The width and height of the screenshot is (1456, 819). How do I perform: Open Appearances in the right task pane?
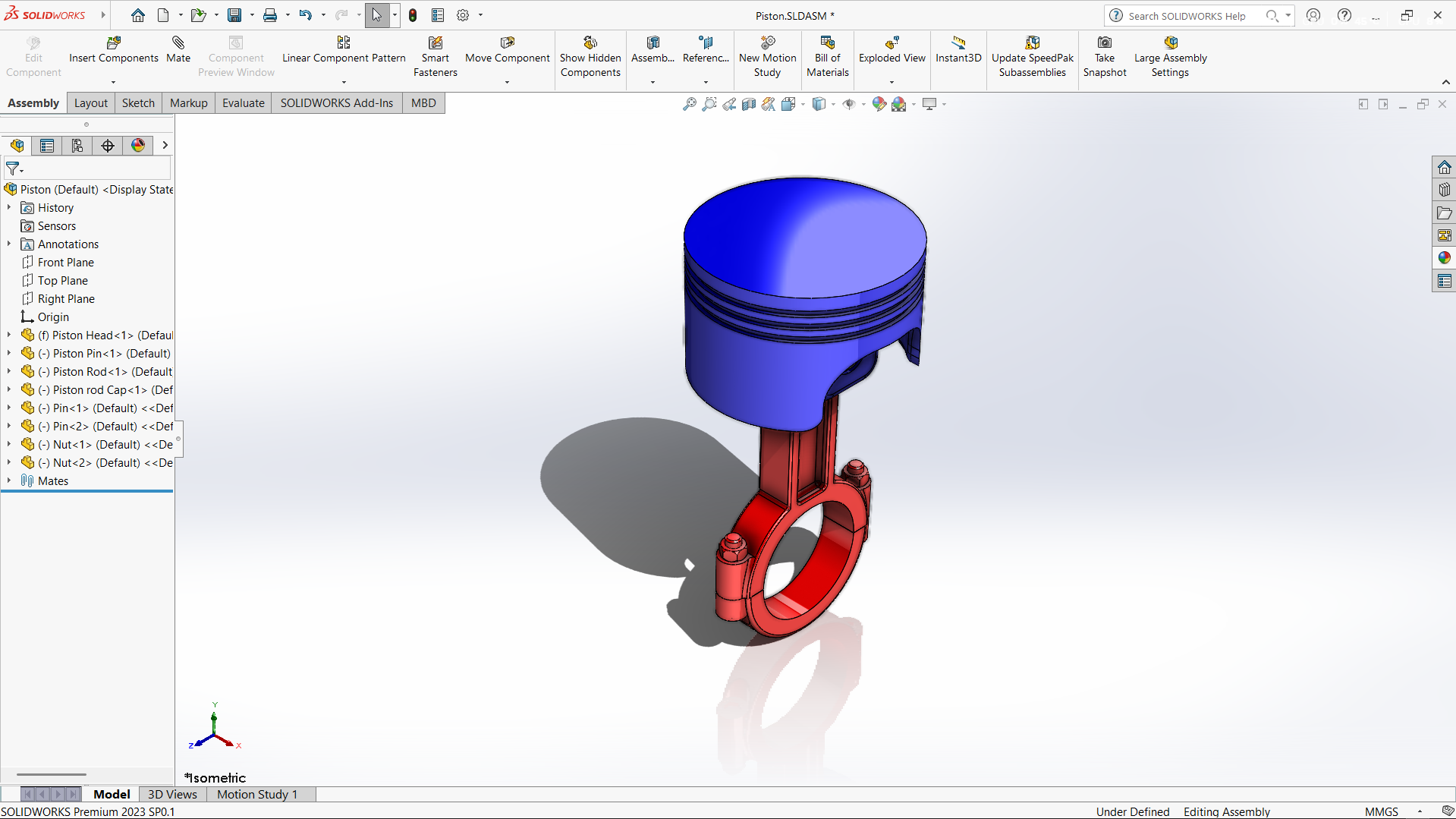pos(1444,258)
